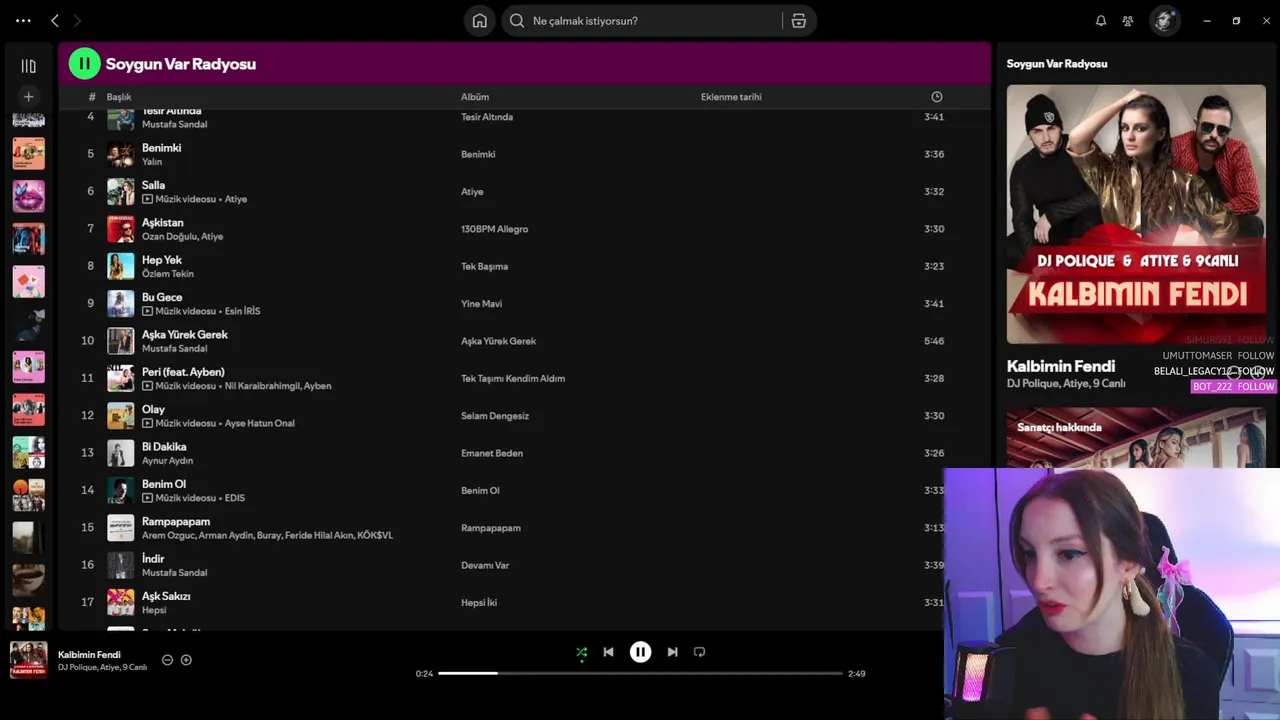Toggle shuffle in the player bar
The width and height of the screenshot is (1280, 720).
click(581, 652)
